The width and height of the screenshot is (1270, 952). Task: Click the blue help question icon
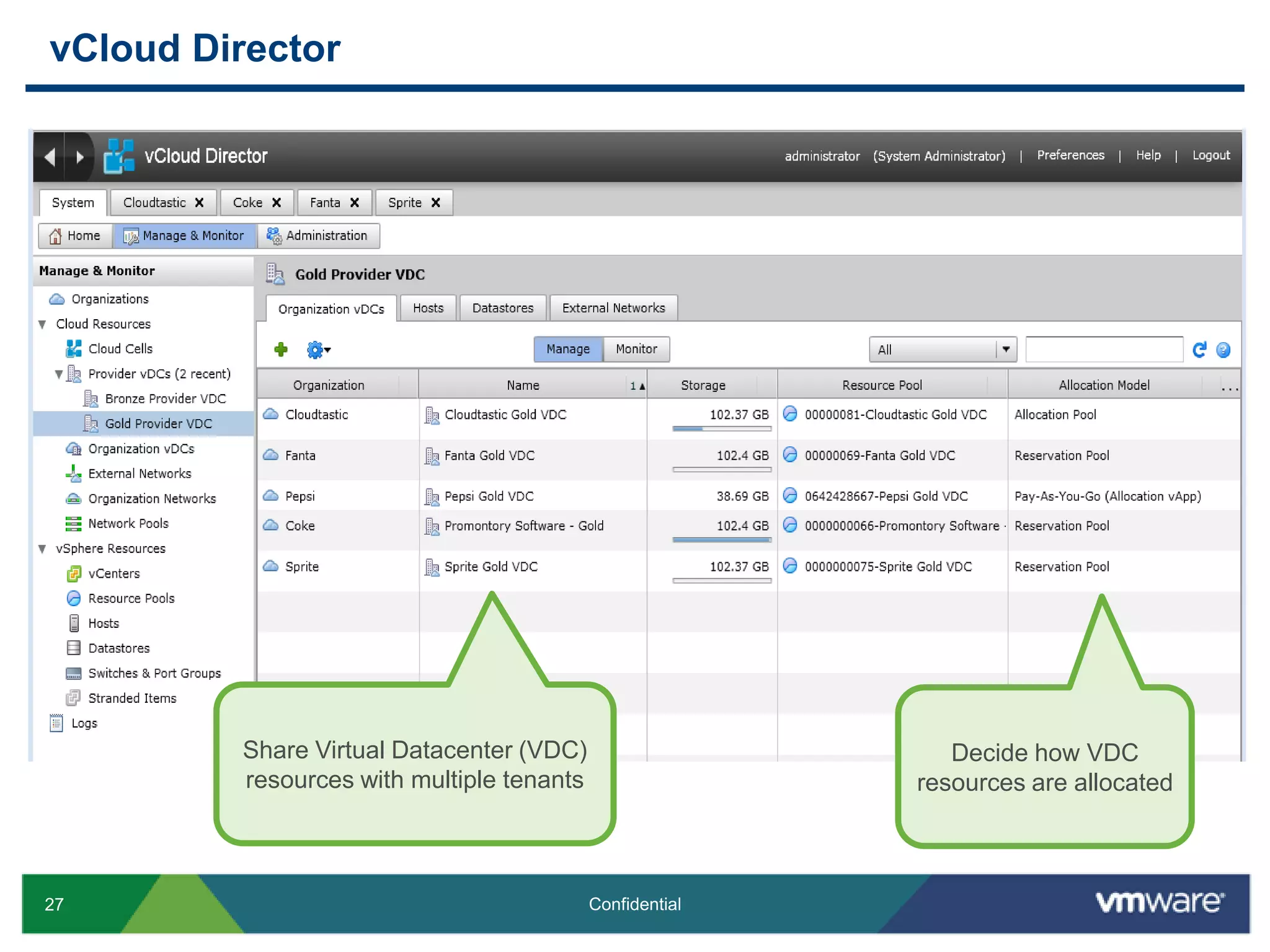tap(1223, 350)
